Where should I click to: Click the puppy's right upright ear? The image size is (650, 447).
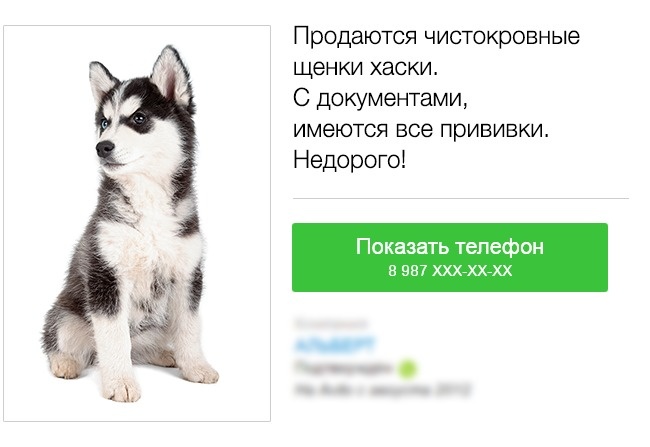[171, 75]
